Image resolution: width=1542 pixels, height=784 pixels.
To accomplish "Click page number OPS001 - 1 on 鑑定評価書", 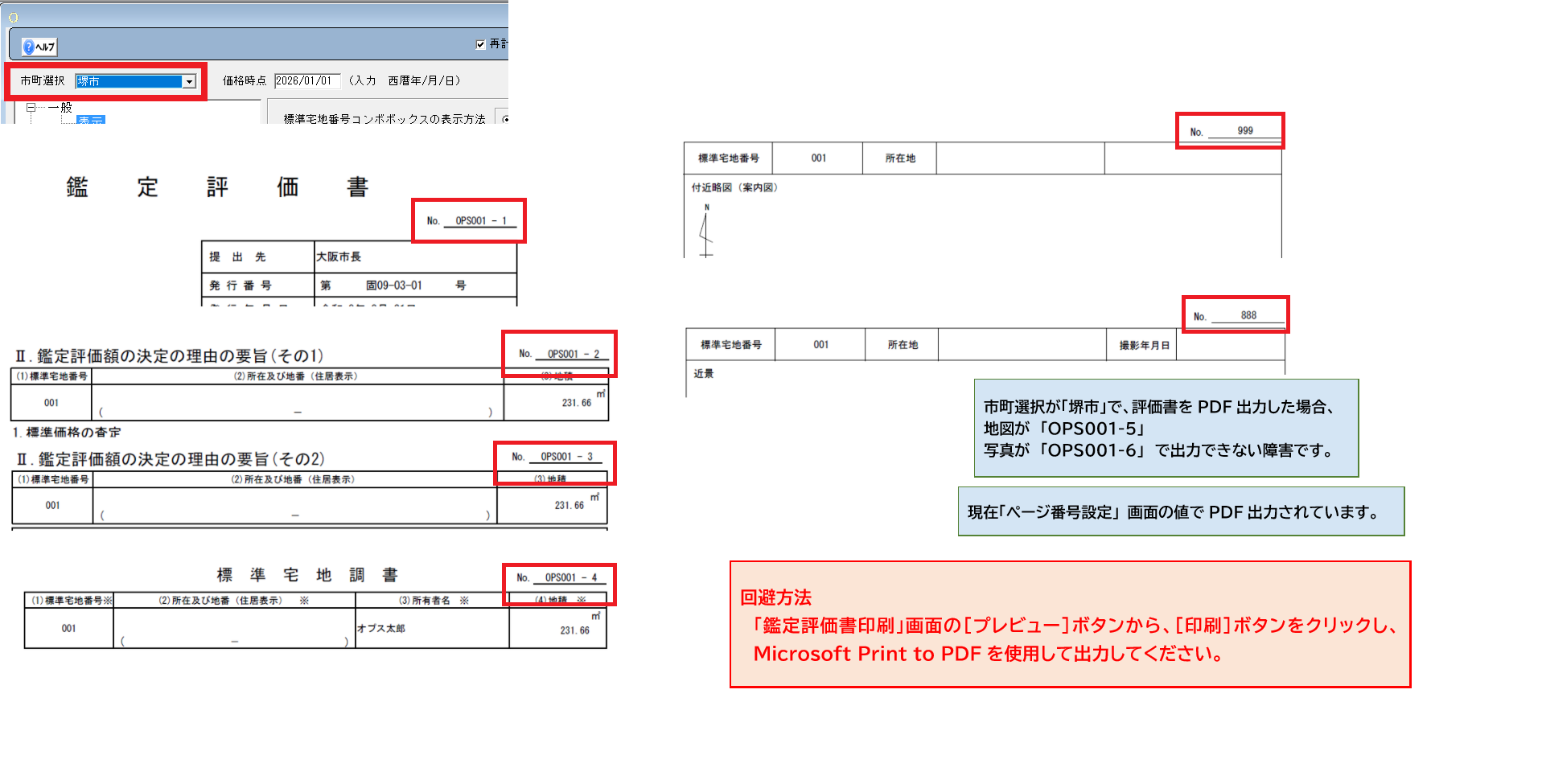I will coord(480,221).
